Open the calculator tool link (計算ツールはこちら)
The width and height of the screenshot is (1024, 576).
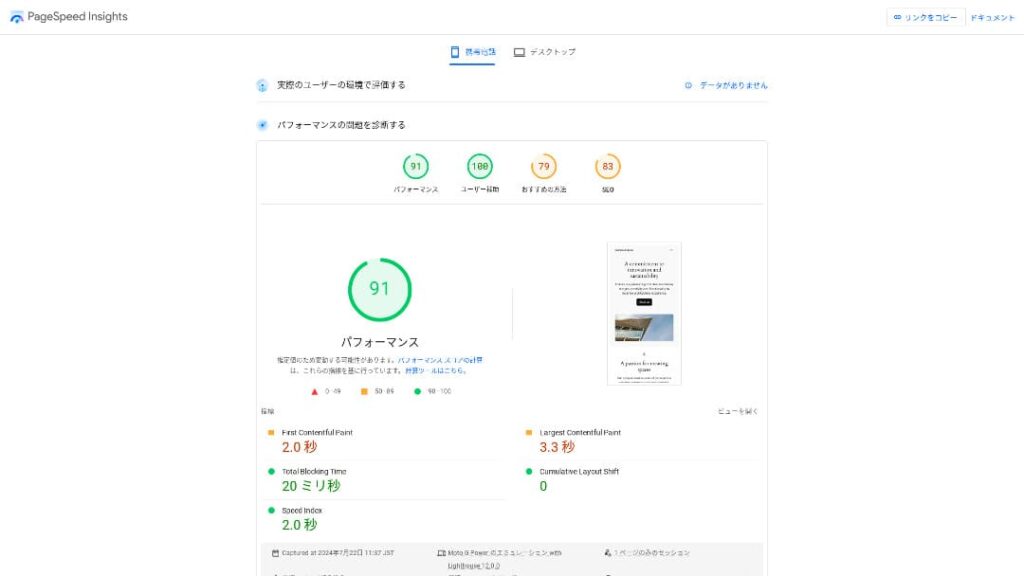point(435,370)
